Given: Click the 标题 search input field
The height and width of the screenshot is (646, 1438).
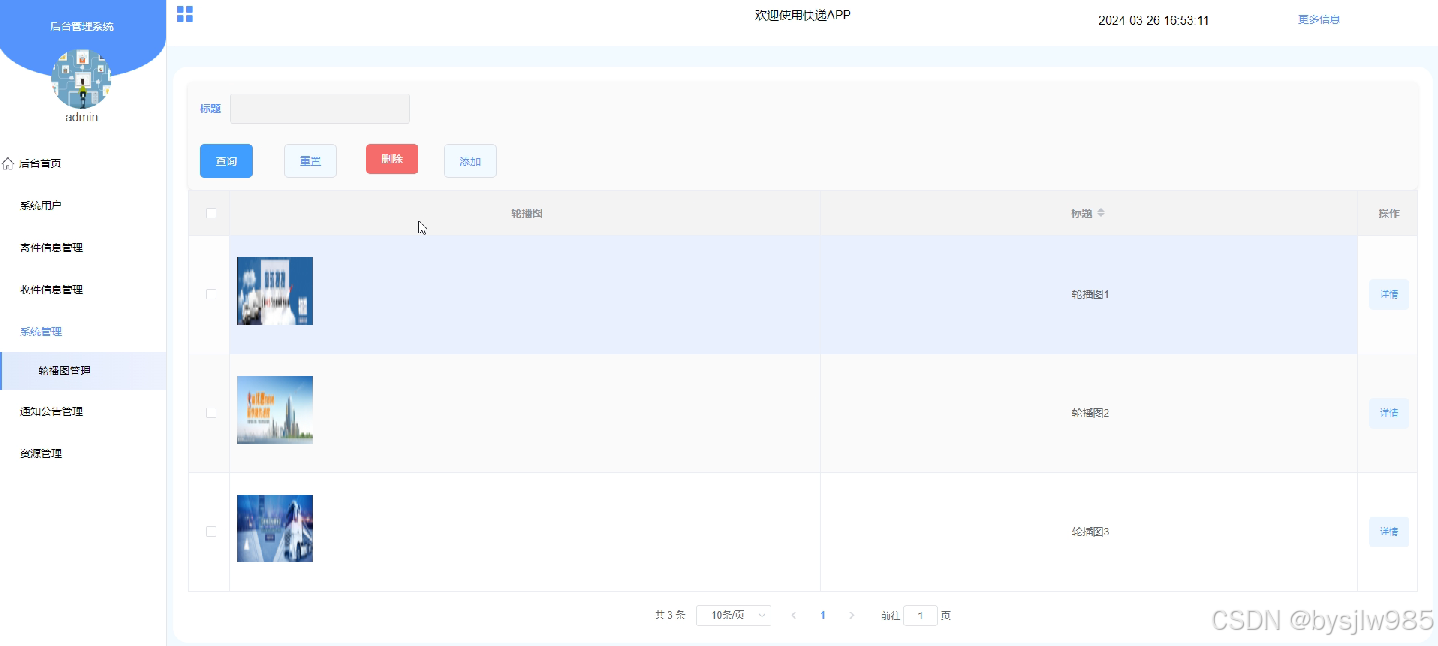Looking at the screenshot, I should click(x=320, y=109).
